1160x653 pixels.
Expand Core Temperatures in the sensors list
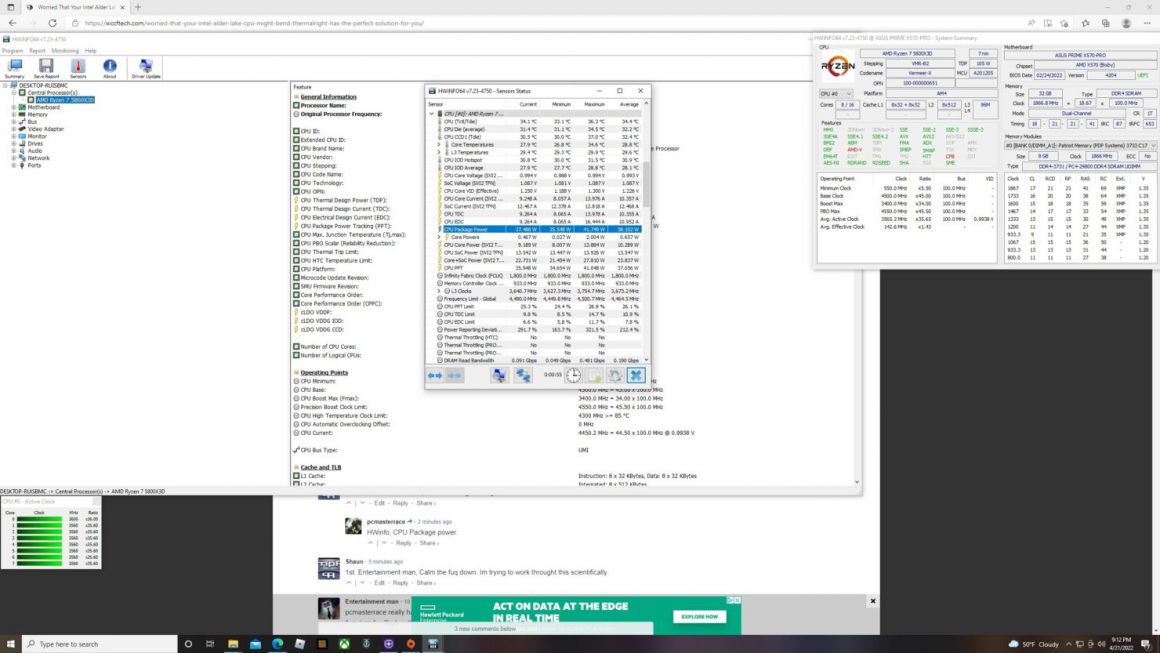pyautogui.click(x=439, y=145)
